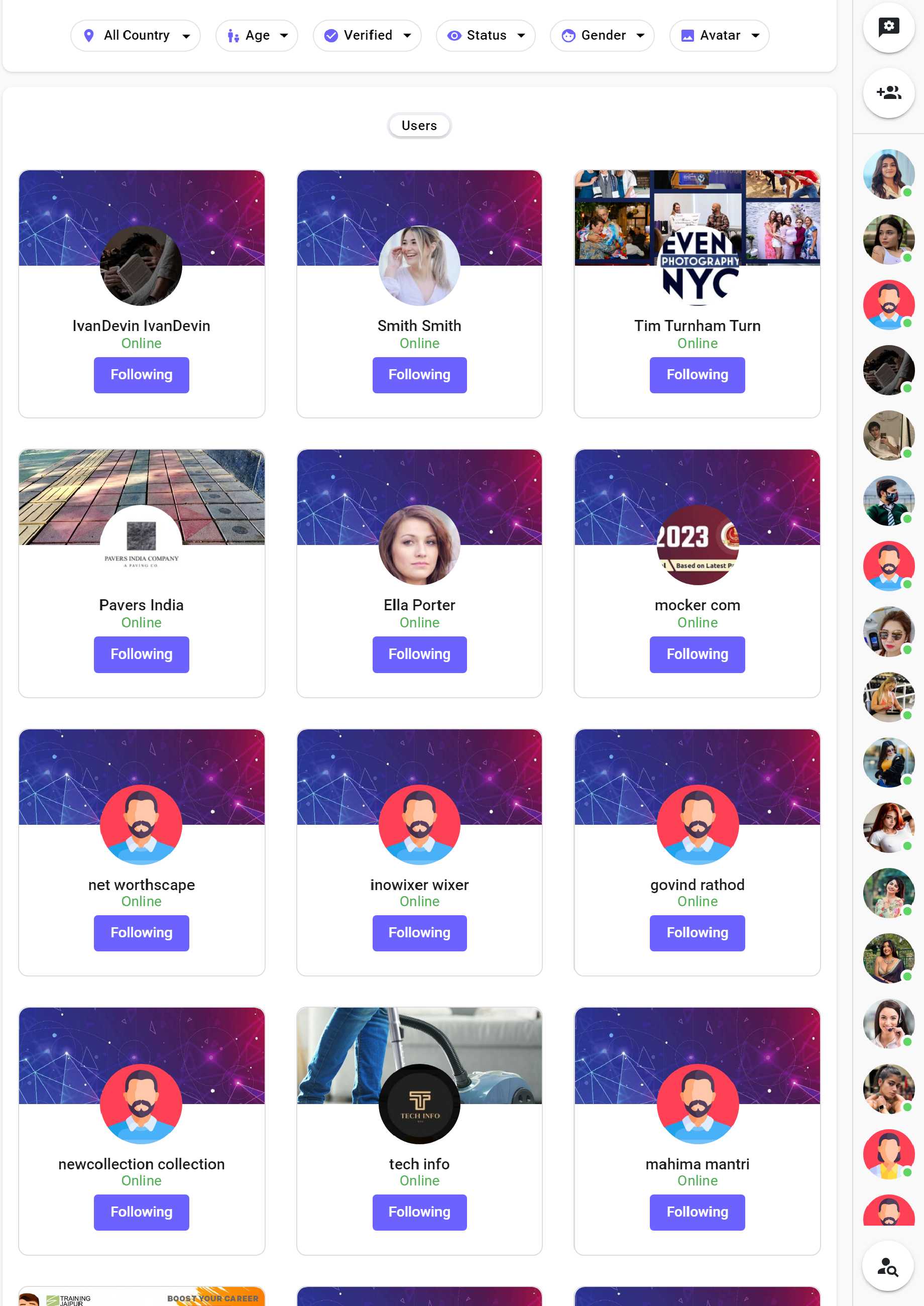Image resolution: width=924 pixels, height=1306 pixels.
Task: Toggle Following for Ella Porter
Action: [x=419, y=655]
